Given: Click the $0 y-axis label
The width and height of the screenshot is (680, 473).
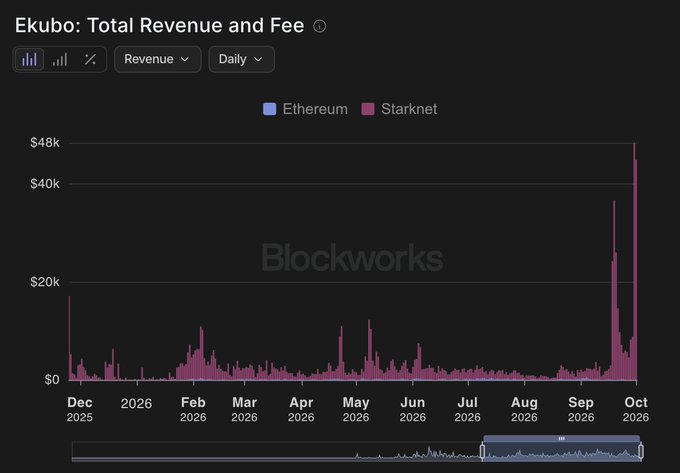Looking at the screenshot, I should [52, 380].
